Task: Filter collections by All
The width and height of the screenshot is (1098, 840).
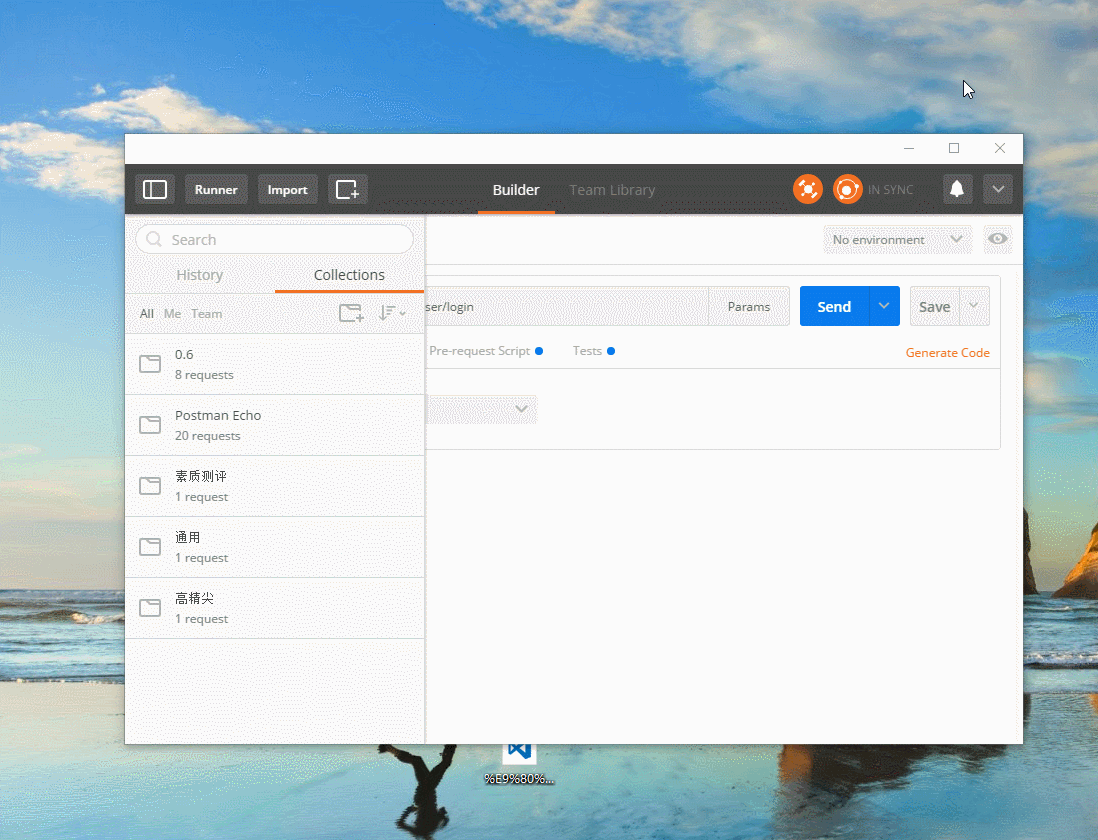Action: [x=146, y=314]
